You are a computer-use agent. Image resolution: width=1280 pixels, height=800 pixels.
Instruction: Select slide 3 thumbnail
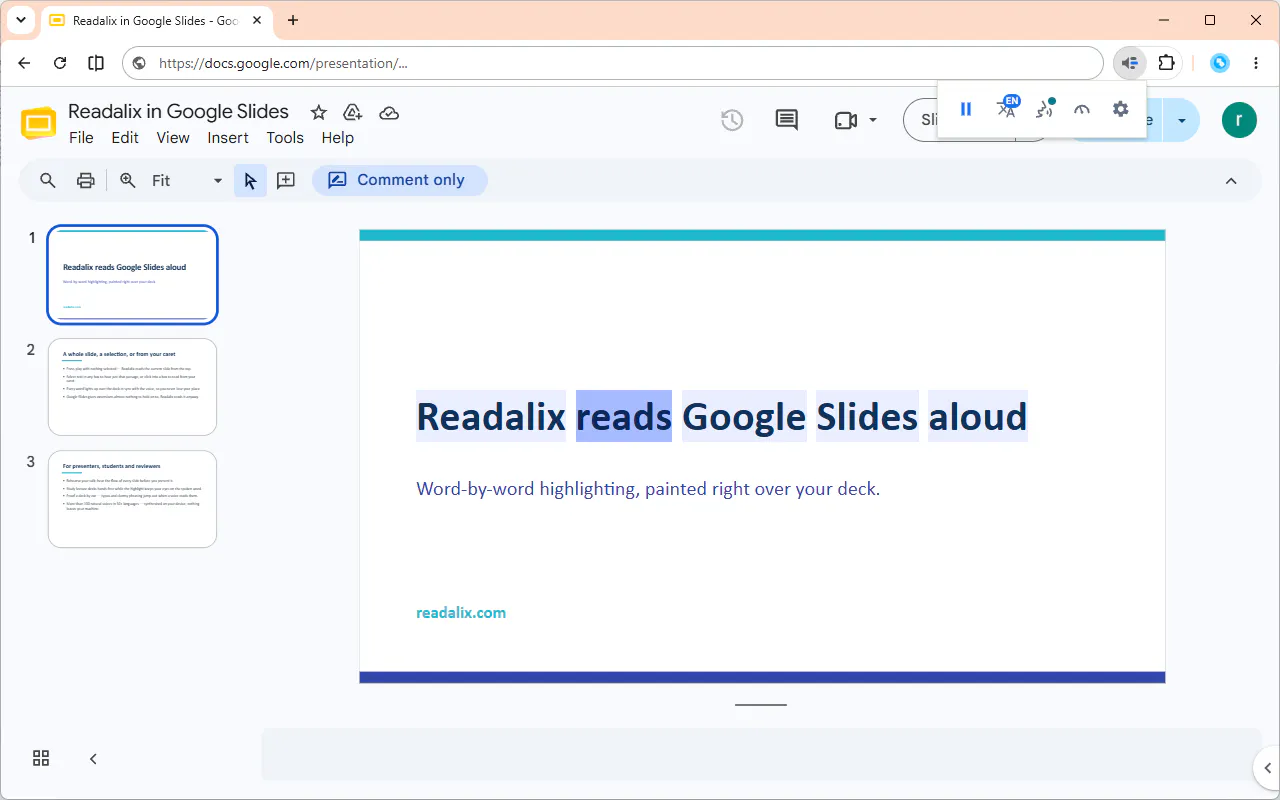[x=132, y=499]
